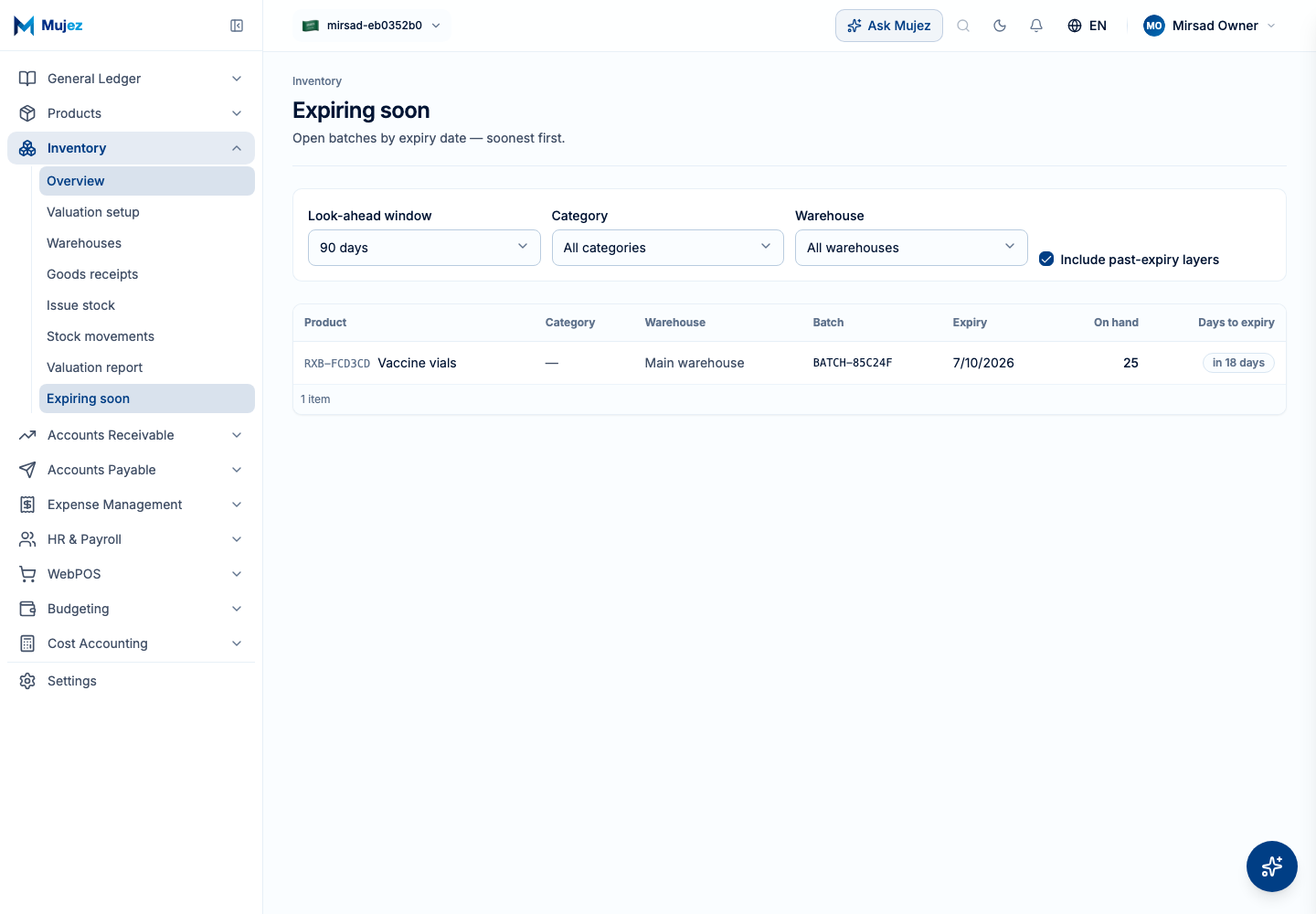
Task: Open the search magnifier icon
Action: tap(963, 26)
